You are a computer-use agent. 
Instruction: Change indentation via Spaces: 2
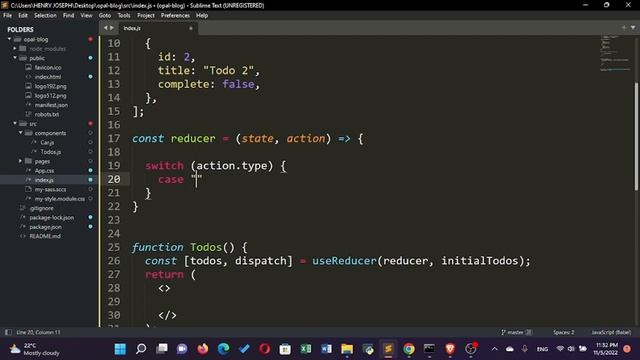(563, 332)
